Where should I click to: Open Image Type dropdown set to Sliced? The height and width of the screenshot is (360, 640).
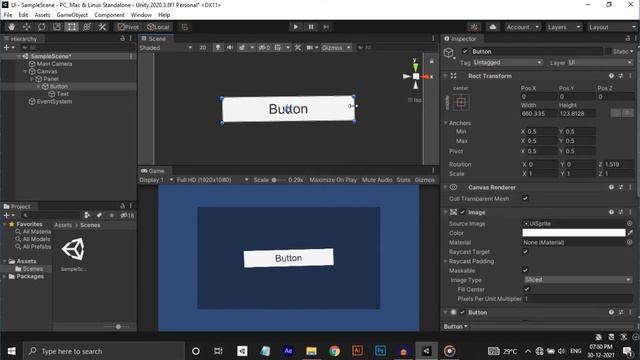[578, 280]
